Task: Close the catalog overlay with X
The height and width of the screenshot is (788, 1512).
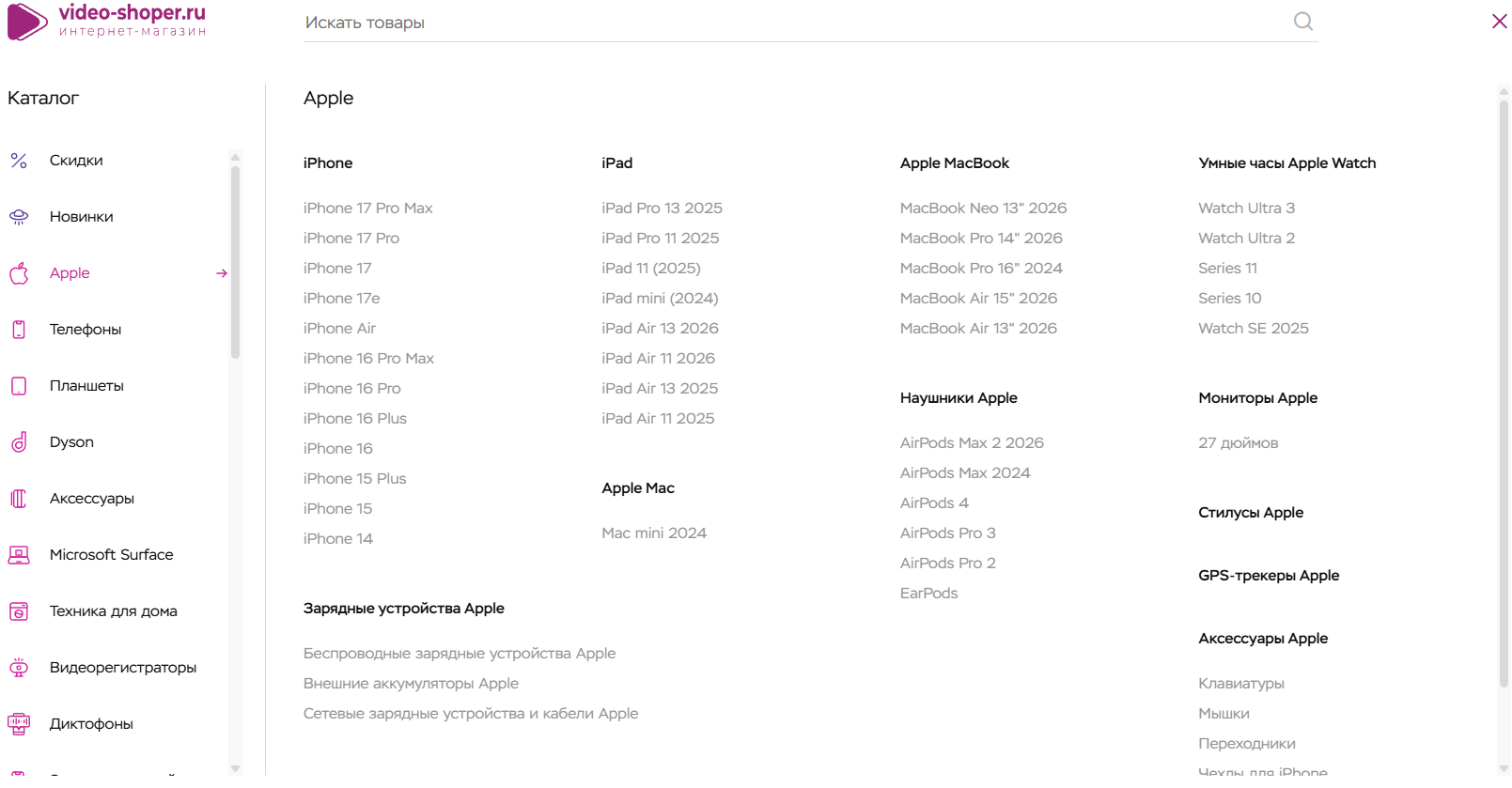Action: [x=1499, y=21]
